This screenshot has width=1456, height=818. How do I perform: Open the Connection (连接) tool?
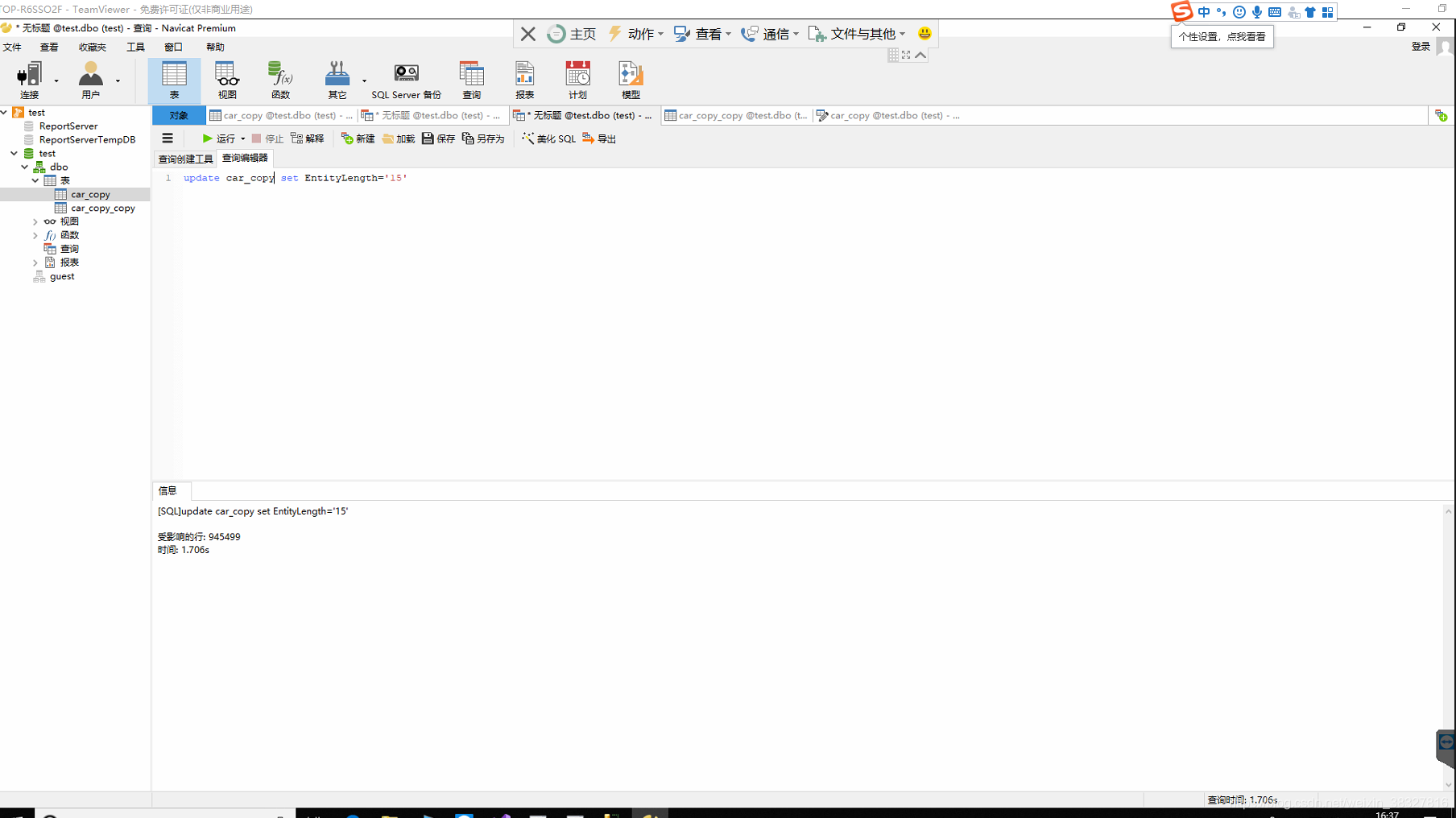point(30,80)
